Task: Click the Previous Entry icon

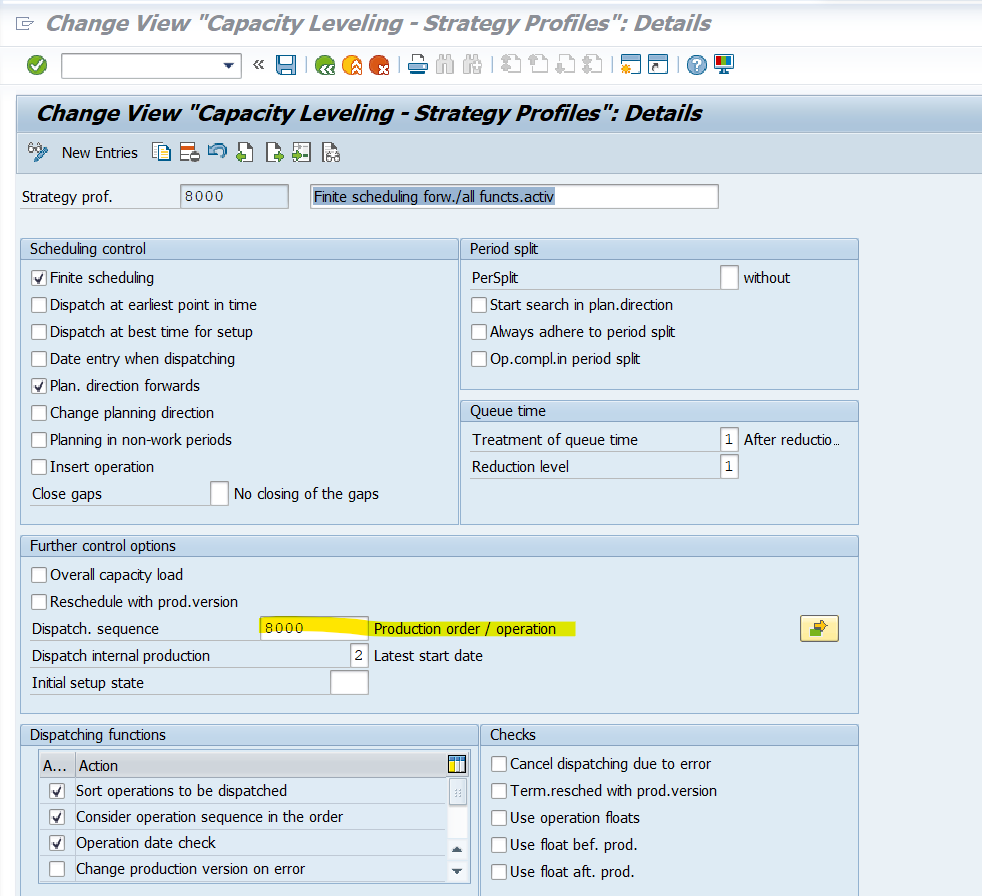Action: click(245, 152)
